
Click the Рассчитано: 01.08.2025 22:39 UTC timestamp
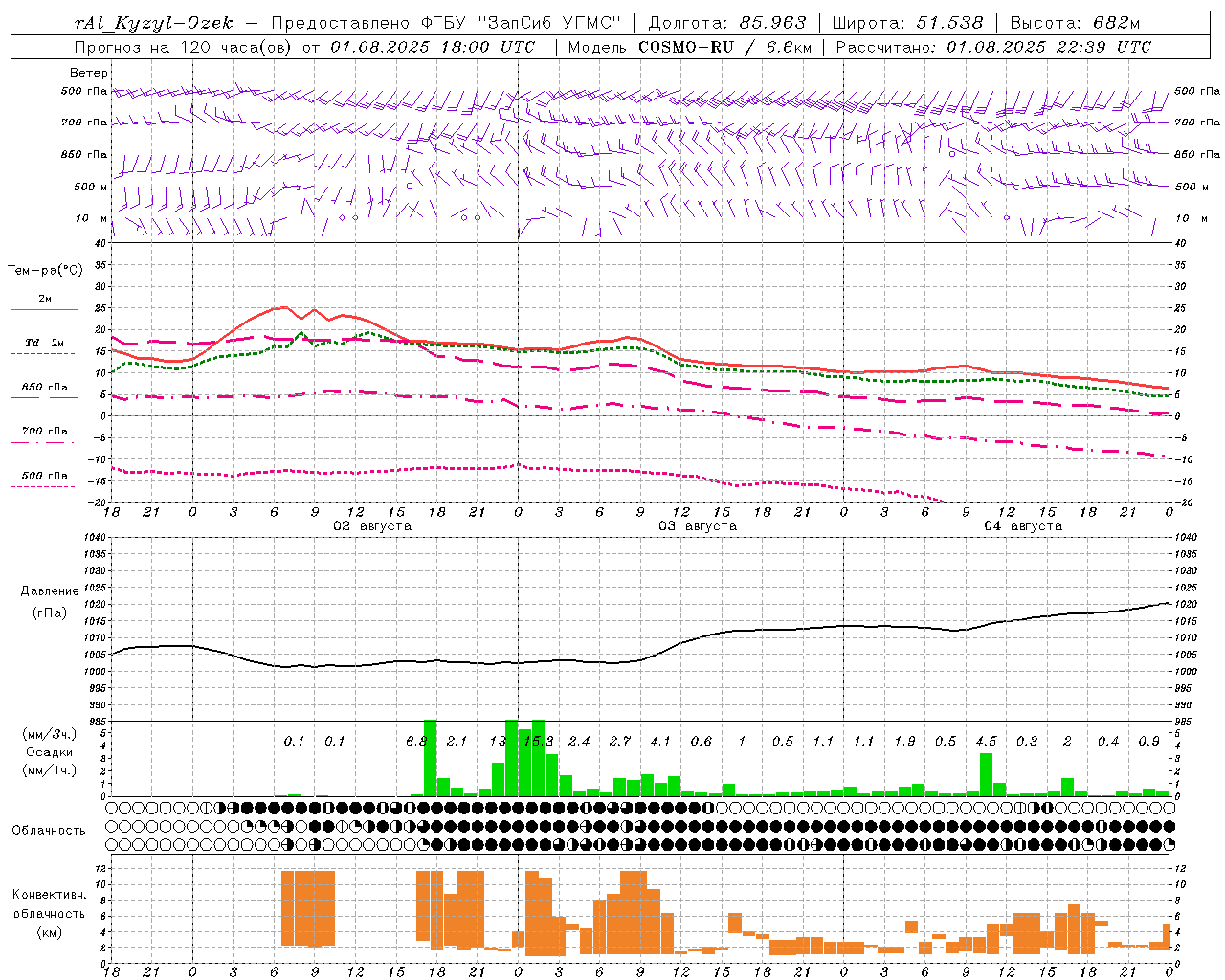(993, 47)
